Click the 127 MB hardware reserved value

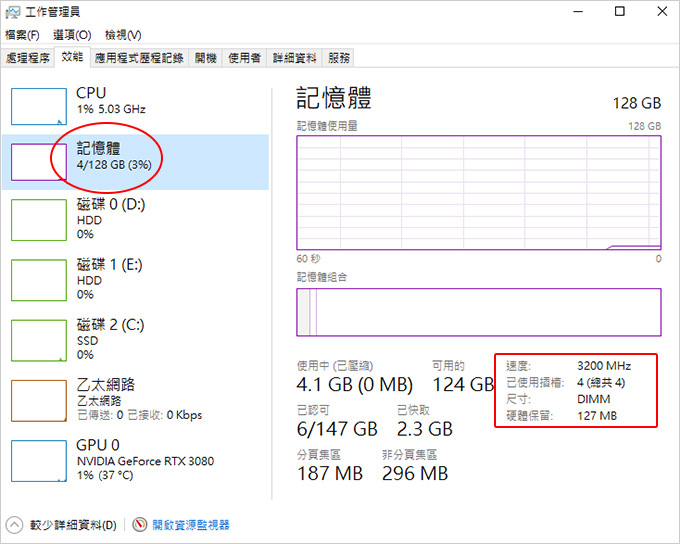click(597, 416)
